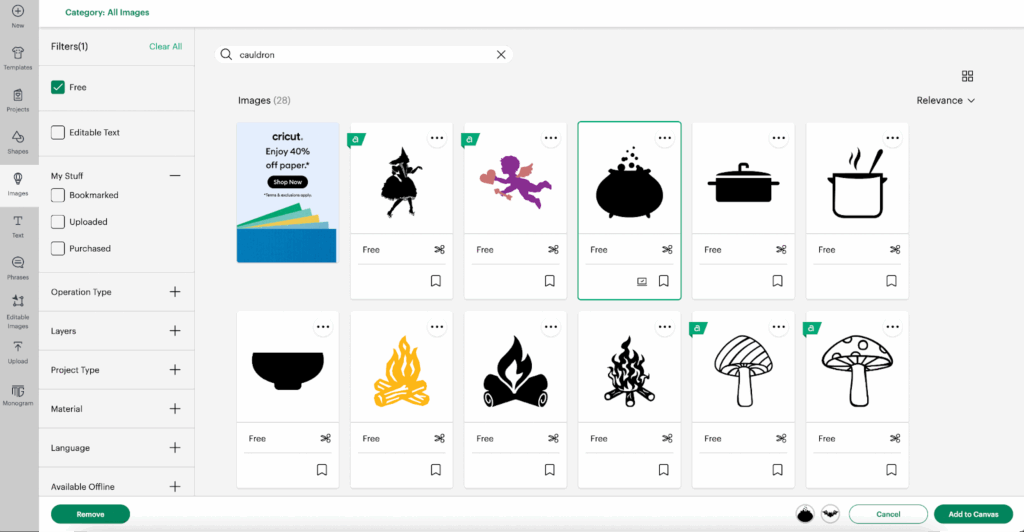
Task: Bookmark the campfire with yellow flames image
Action: [x=436, y=469]
